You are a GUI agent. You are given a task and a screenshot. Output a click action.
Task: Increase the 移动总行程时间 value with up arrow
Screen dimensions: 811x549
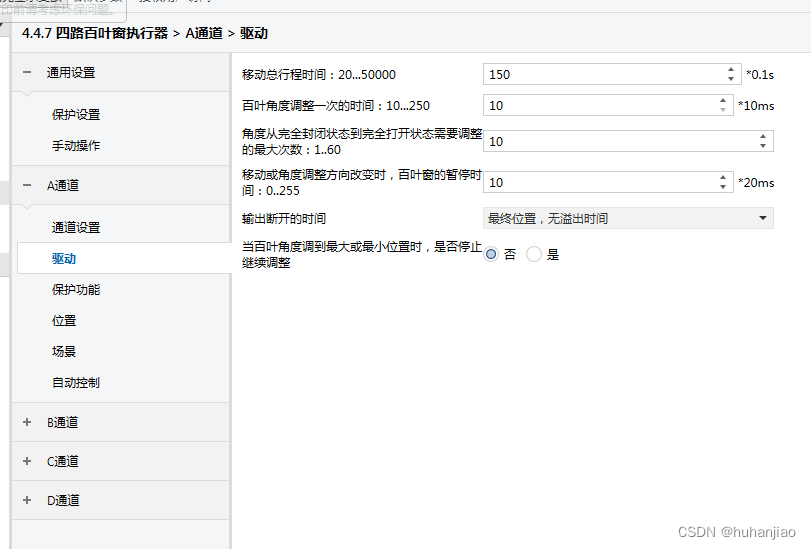click(x=731, y=70)
